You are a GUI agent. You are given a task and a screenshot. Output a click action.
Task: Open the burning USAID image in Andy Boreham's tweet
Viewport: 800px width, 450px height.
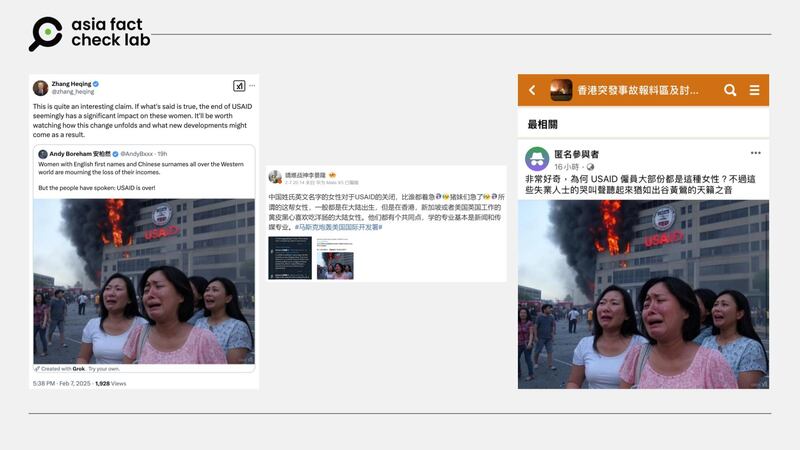(144, 281)
